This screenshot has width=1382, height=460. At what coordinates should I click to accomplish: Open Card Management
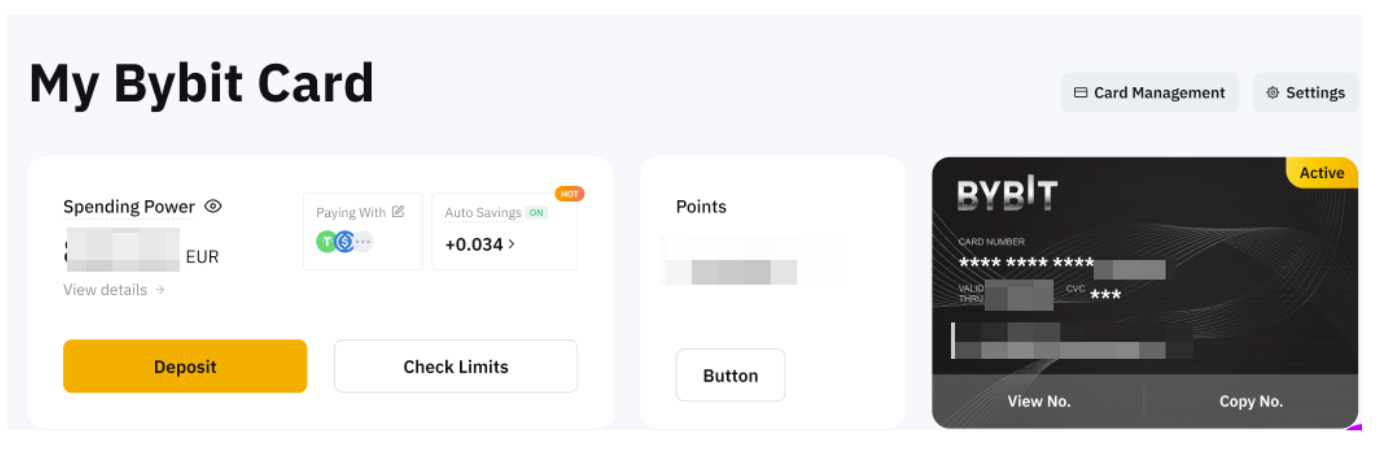[1149, 93]
